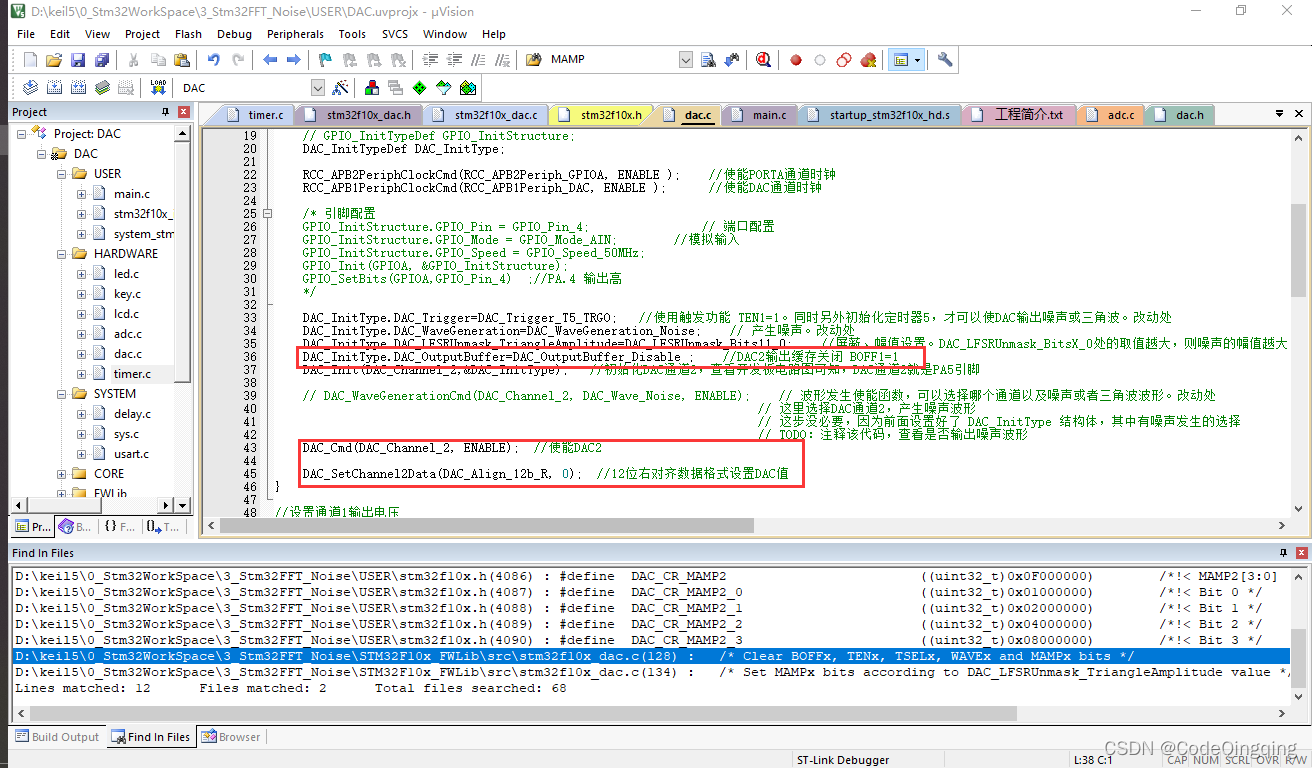The width and height of the screenshot is (1312, 768).
Task: Open the Flash menu
Action: pos(188,33)
